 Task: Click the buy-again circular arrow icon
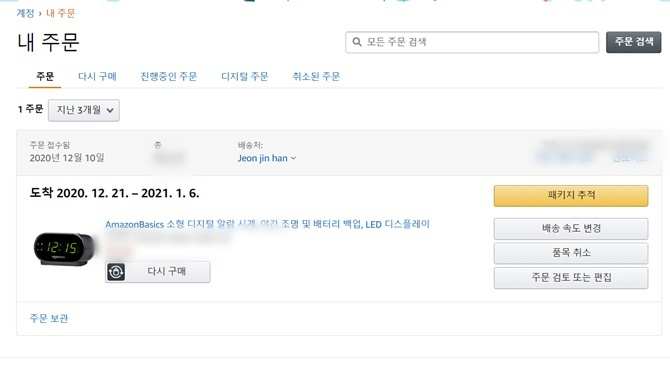tap(116, 272)
